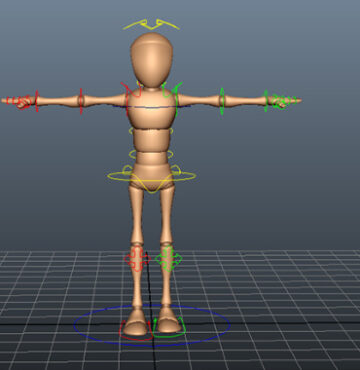Screen dimensions: 360x370
Task: Select the large yellow hip ring control
Action: click(151, 176)
